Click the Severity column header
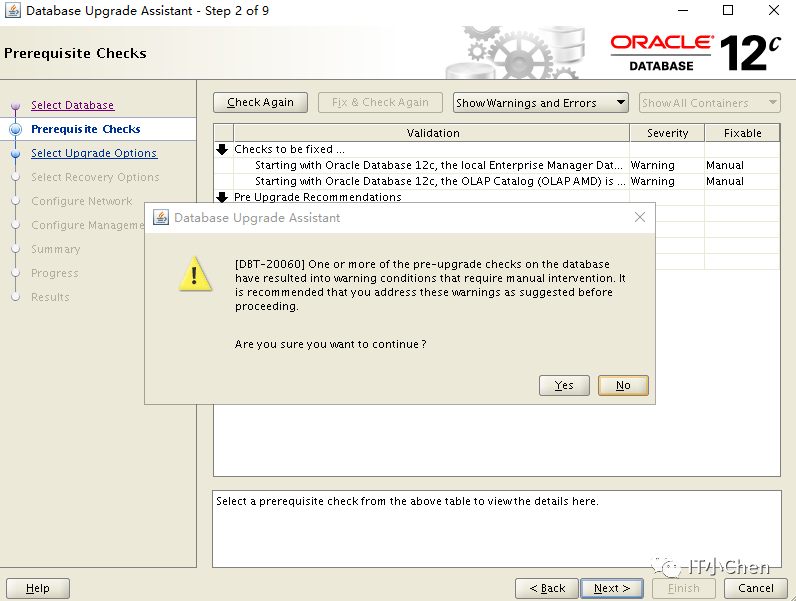Viewport: 796px width, 601px height. coord(667,133)
